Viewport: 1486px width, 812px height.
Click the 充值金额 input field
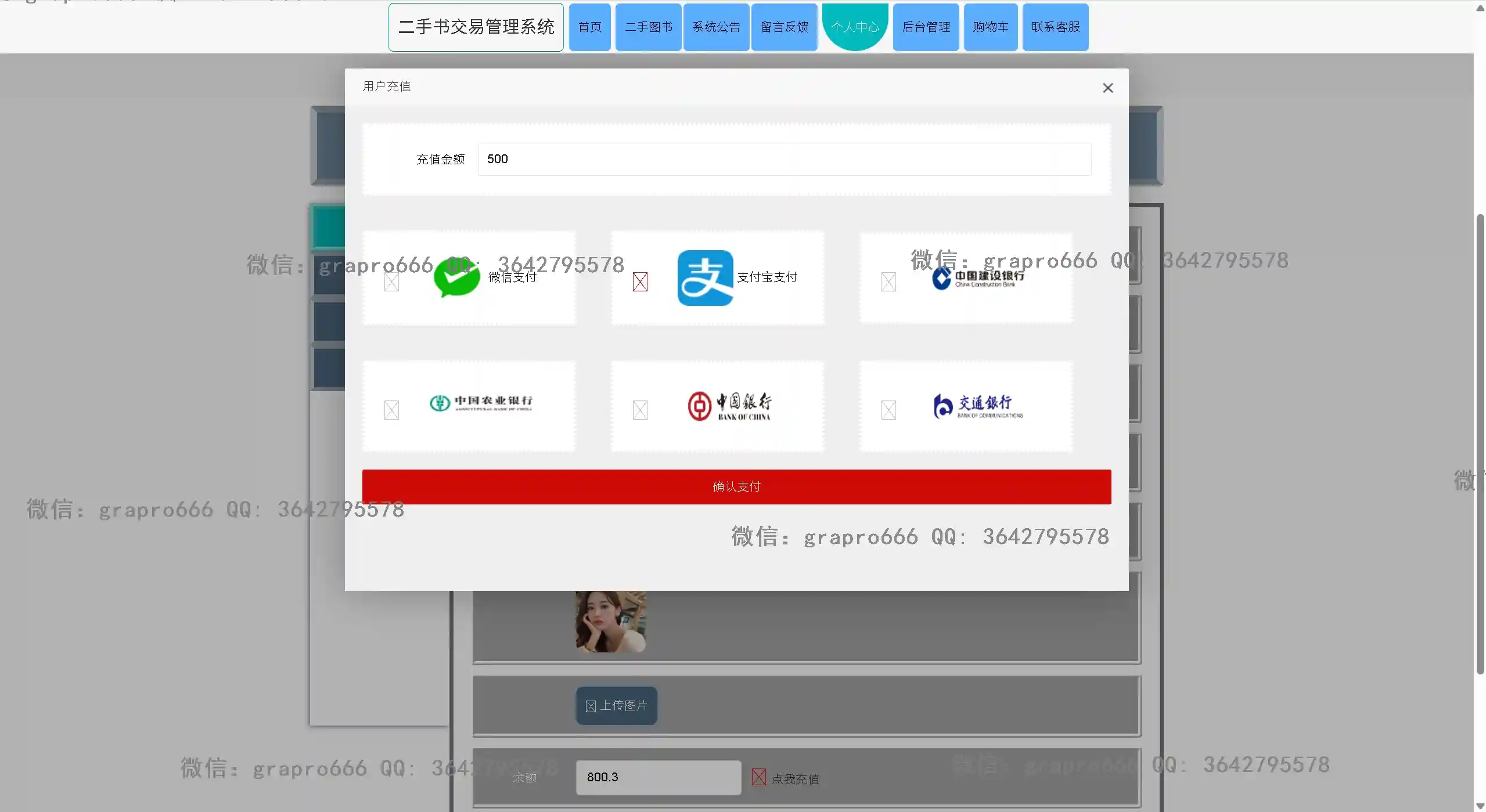click(784, 159)
